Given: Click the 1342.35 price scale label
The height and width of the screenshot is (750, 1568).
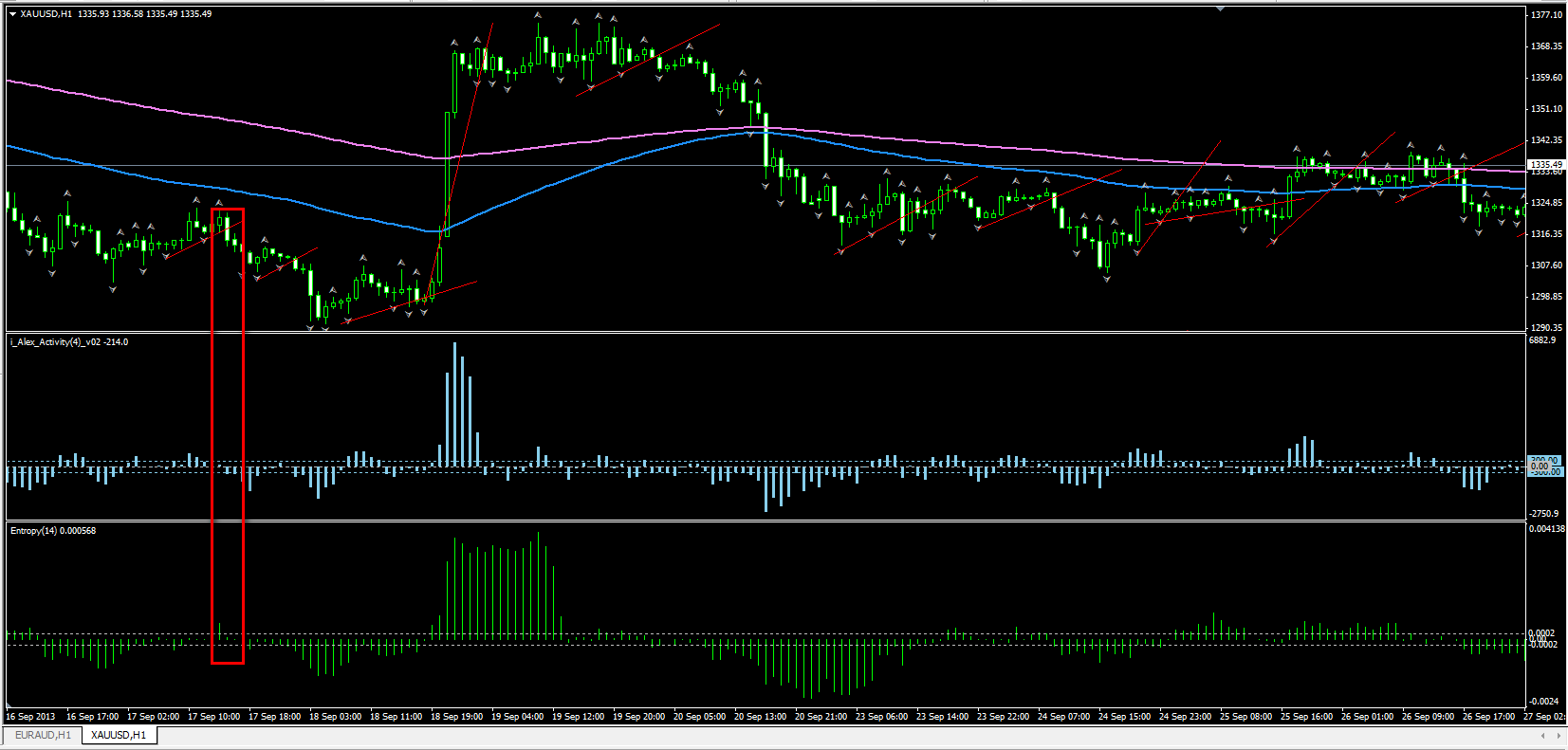Looking at the screenshot, I should pyautogui.click(x=1546, y=140).
